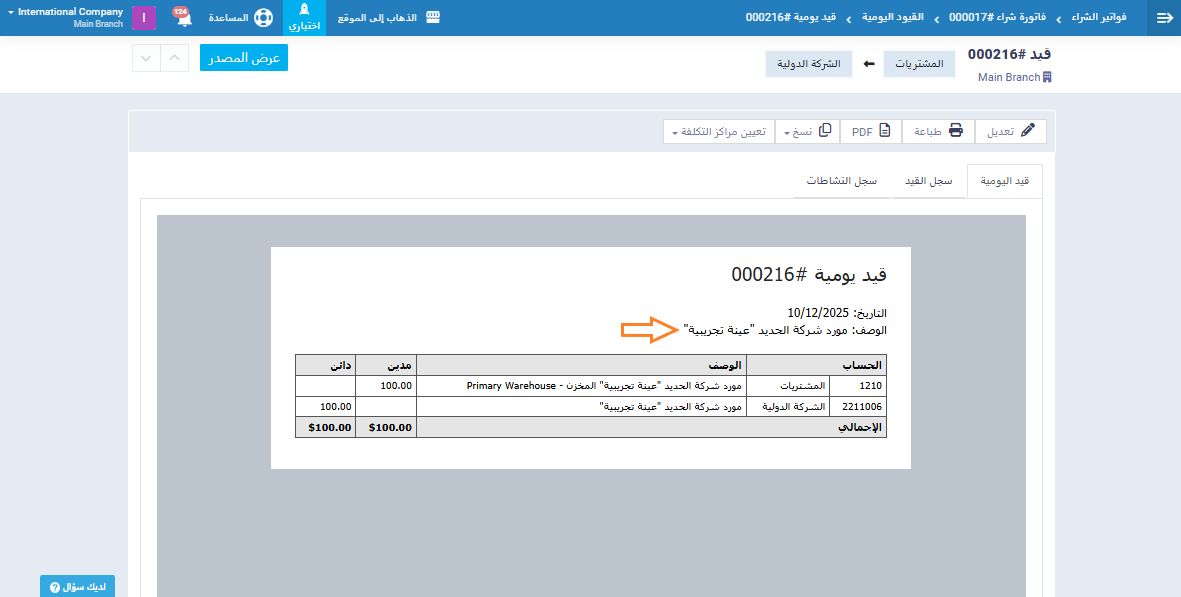Click the purple user avatar 'I'
The width and height of the screenshot is (1181, 597).
[144, 18]
